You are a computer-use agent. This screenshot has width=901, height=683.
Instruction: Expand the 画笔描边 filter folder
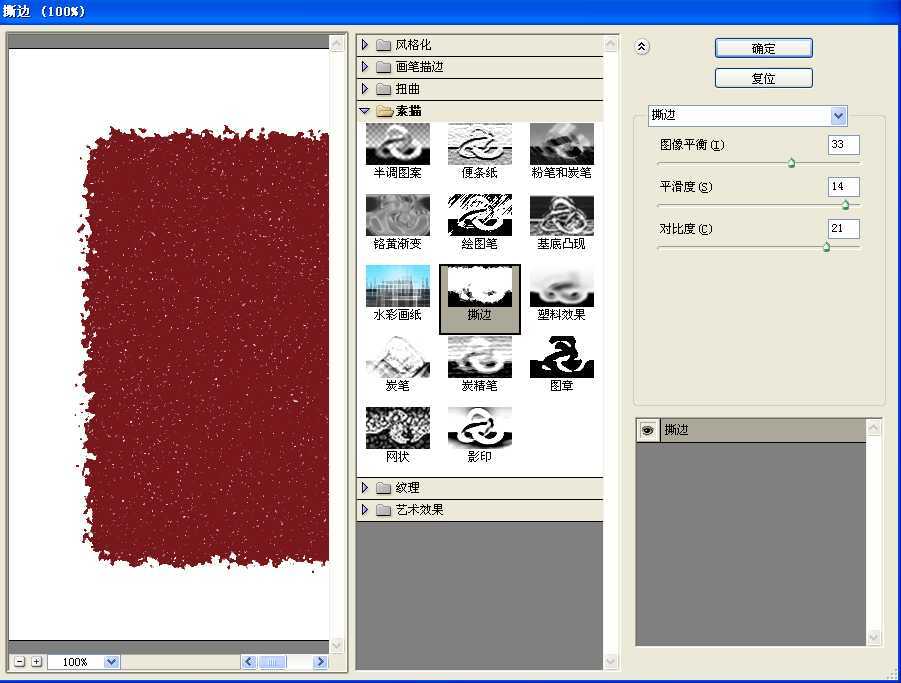365,67
